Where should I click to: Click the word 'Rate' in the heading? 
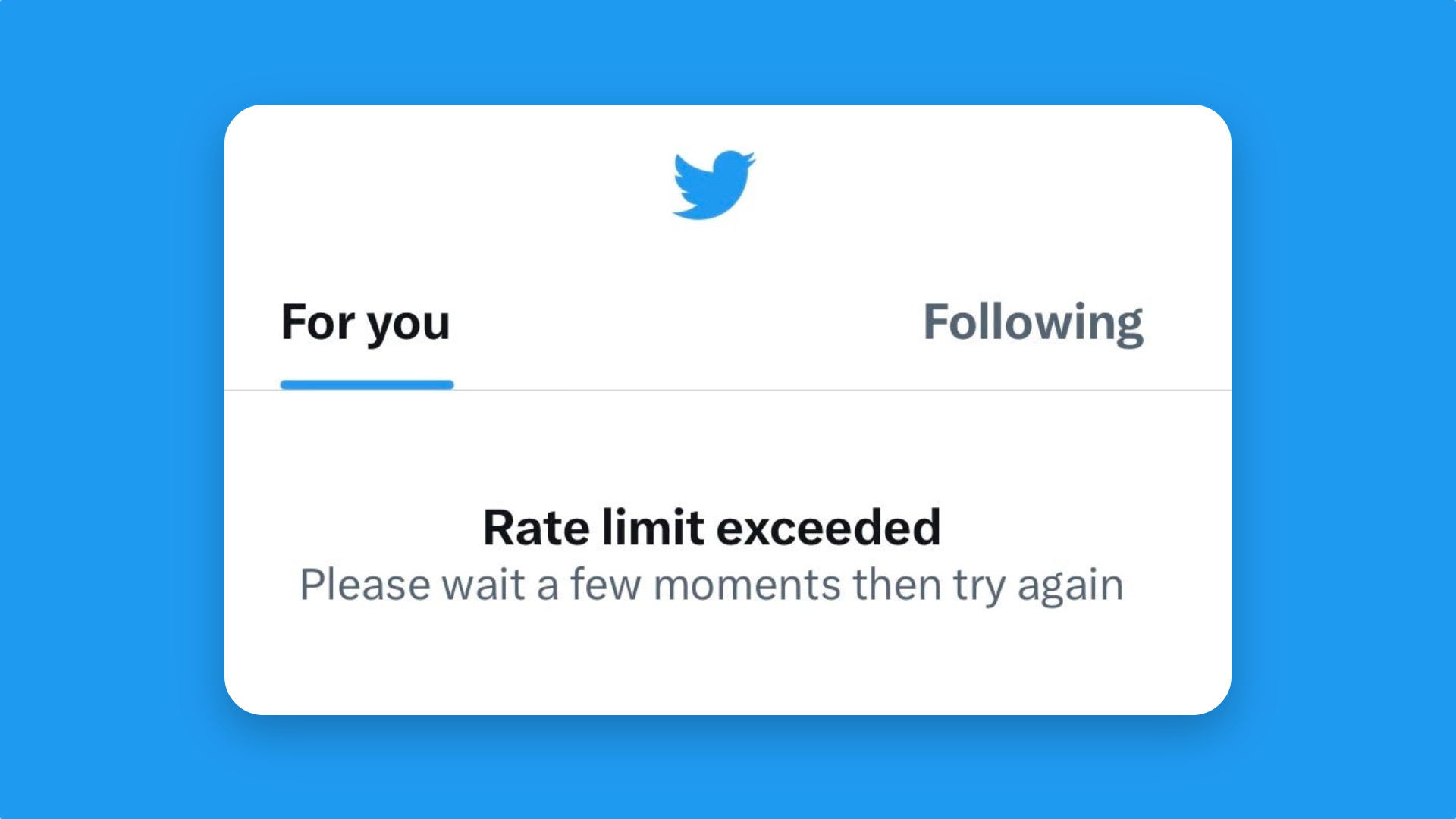[x=536, y=528]
